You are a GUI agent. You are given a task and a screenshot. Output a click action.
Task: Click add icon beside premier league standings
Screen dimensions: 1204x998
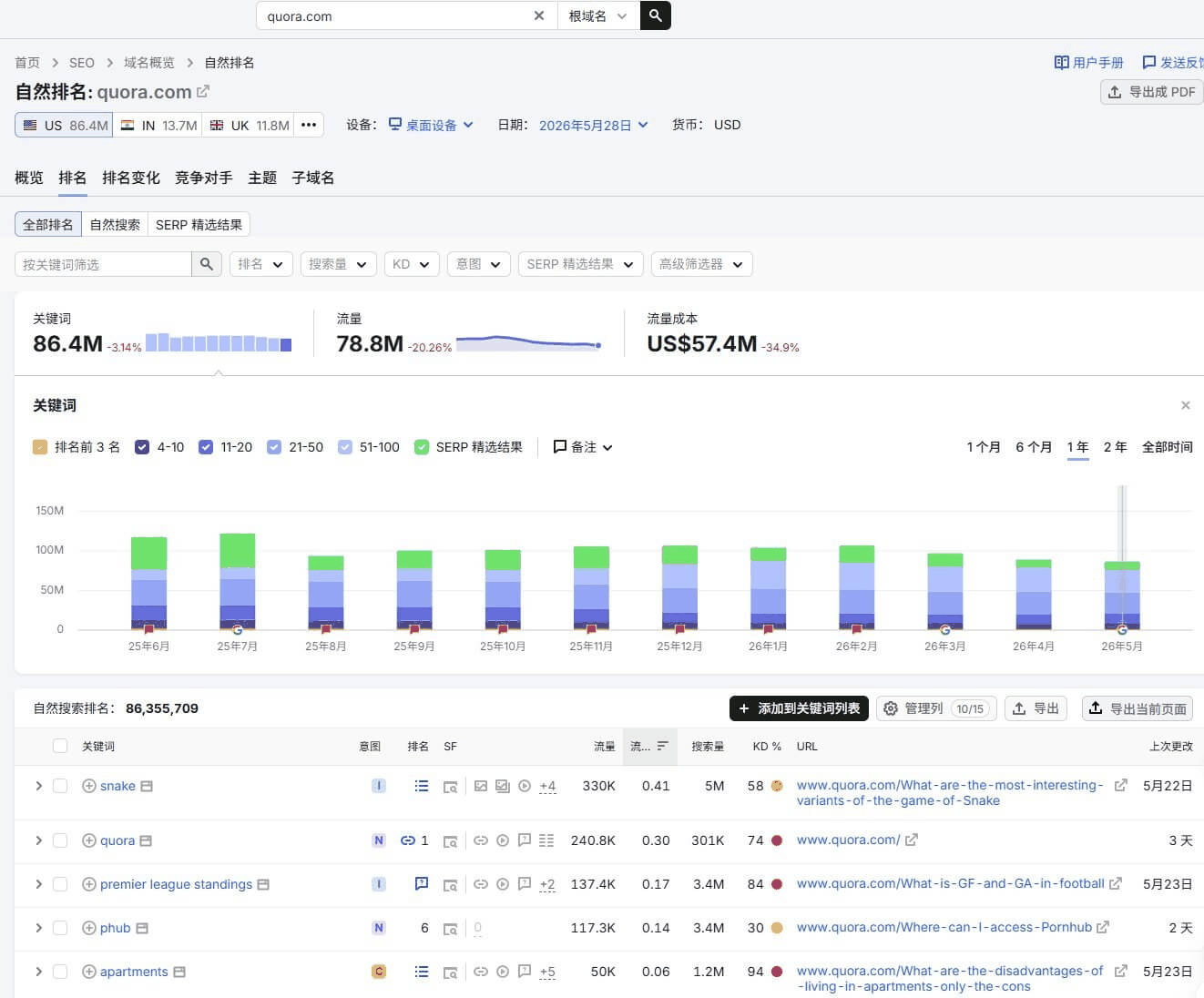(89, 884)
